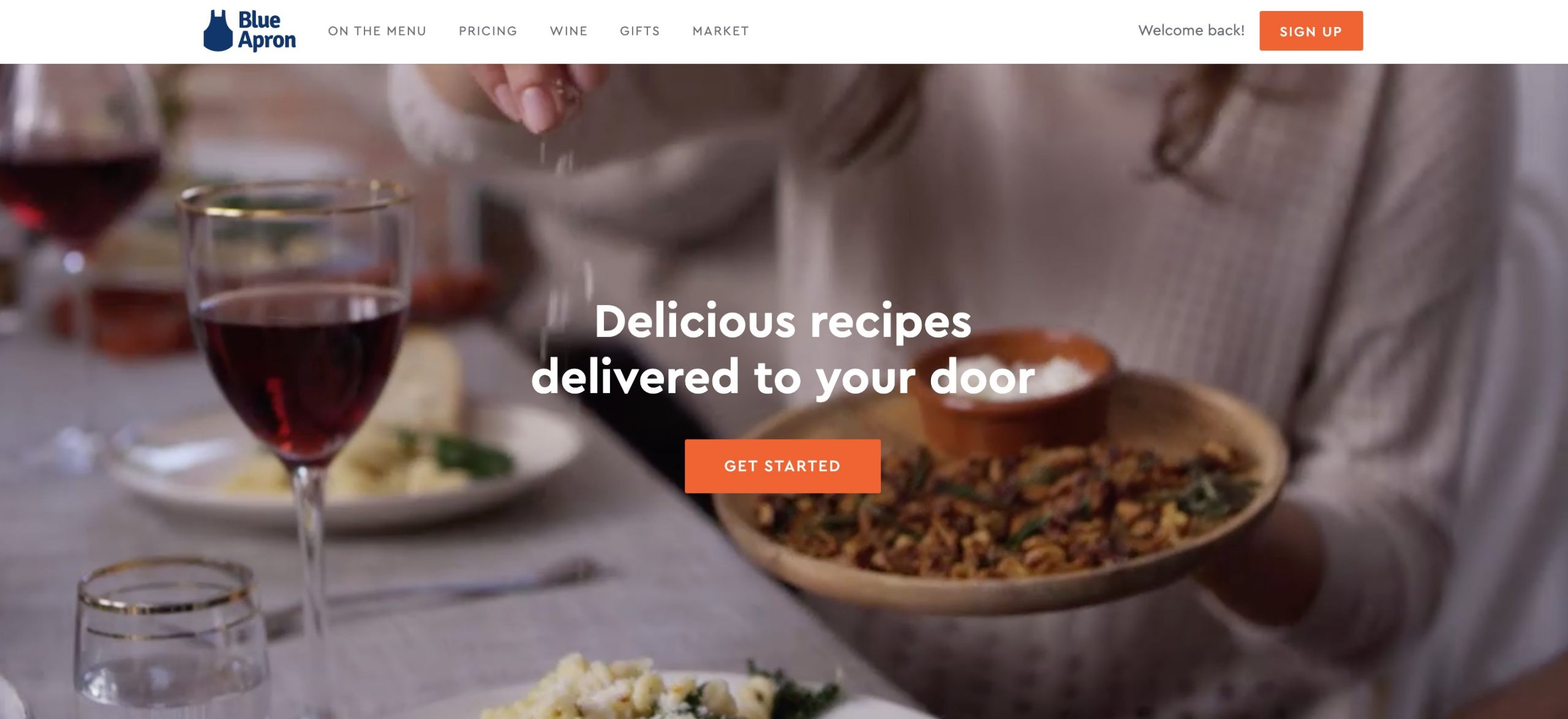This screenshot has height=719, width=1568.
Task: Click the Blue Apron wordmark text
Action: [267, 30]
